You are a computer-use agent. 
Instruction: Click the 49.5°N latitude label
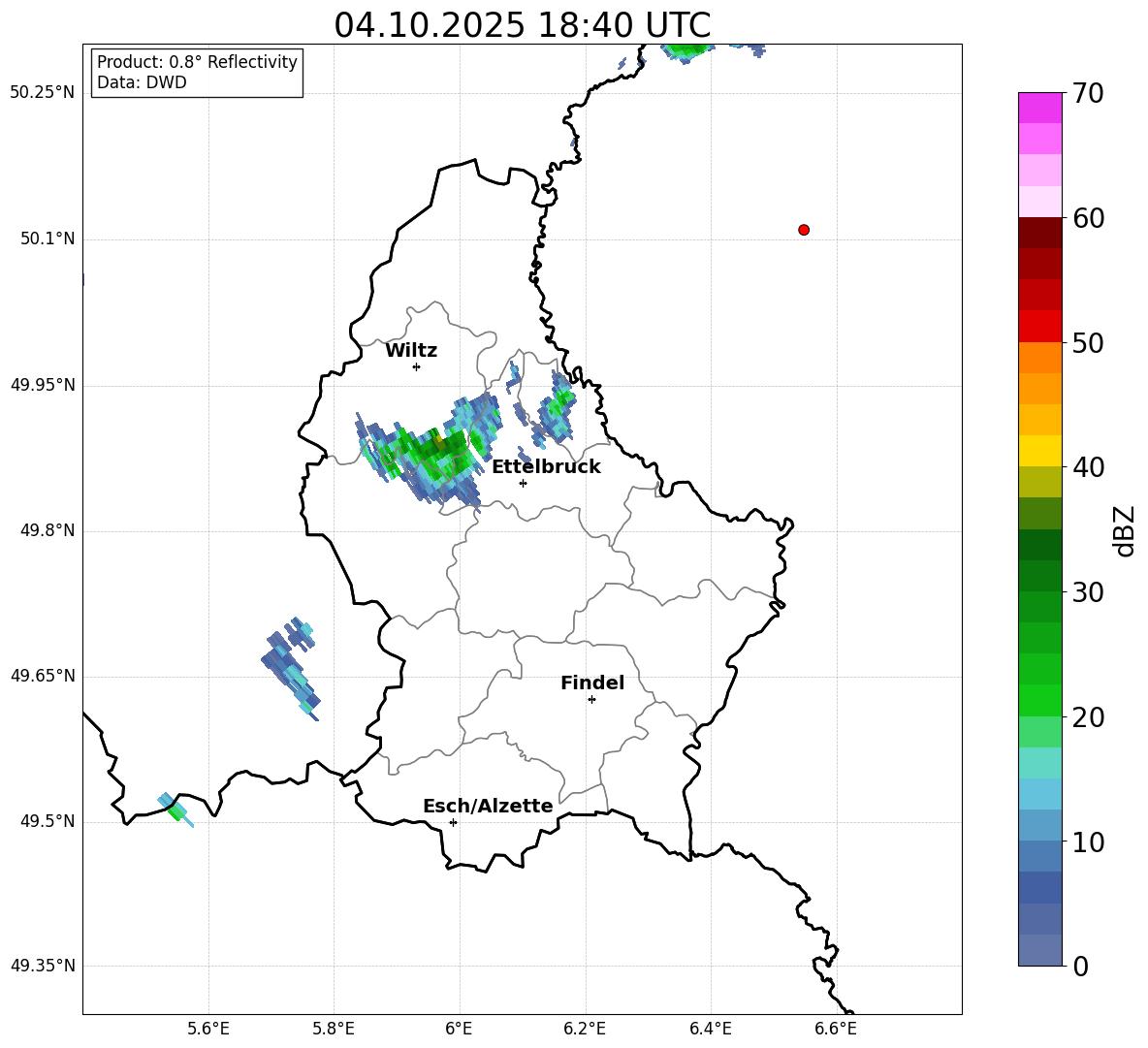(x=47, y=821)
